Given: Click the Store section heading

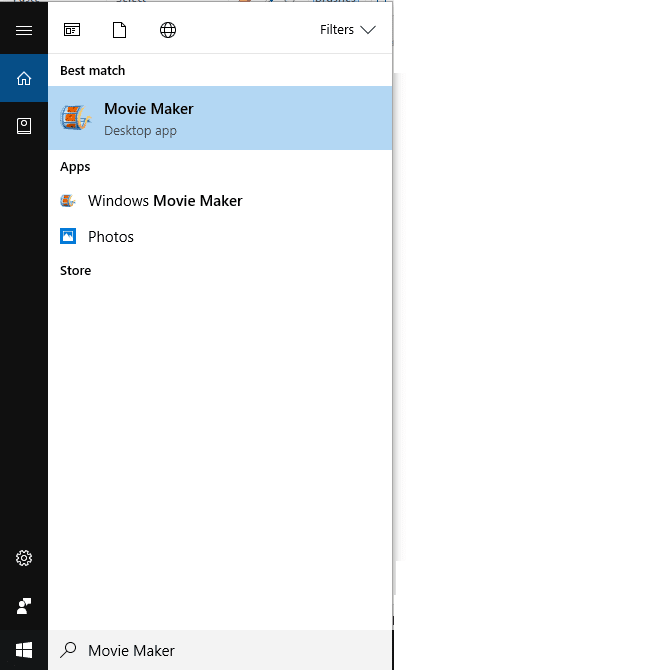Looking at the screenshot, I should pos(76,270).
